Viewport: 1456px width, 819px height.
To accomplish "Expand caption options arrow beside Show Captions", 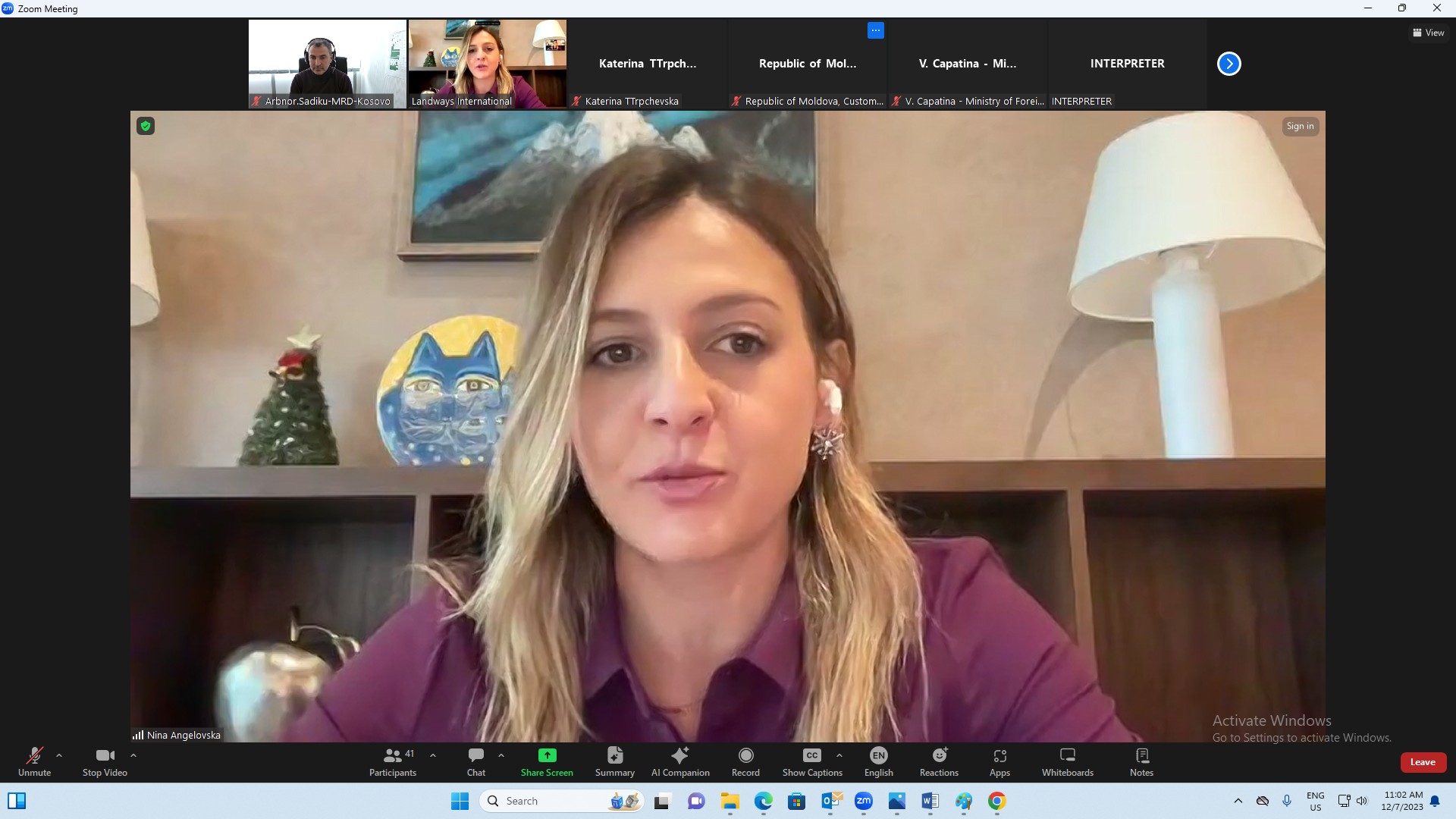I will pyautogui.click(x=839, y=755).
